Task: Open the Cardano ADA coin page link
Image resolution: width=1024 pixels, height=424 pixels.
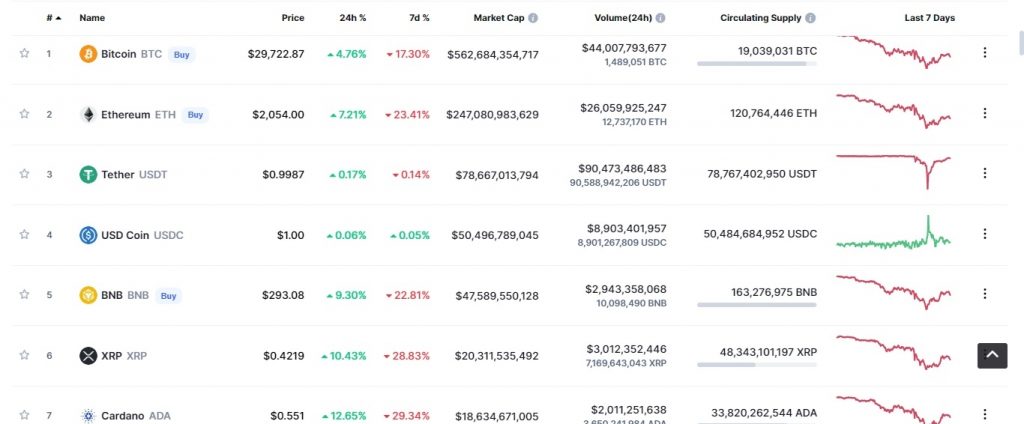Action: (x=136, y=416)
